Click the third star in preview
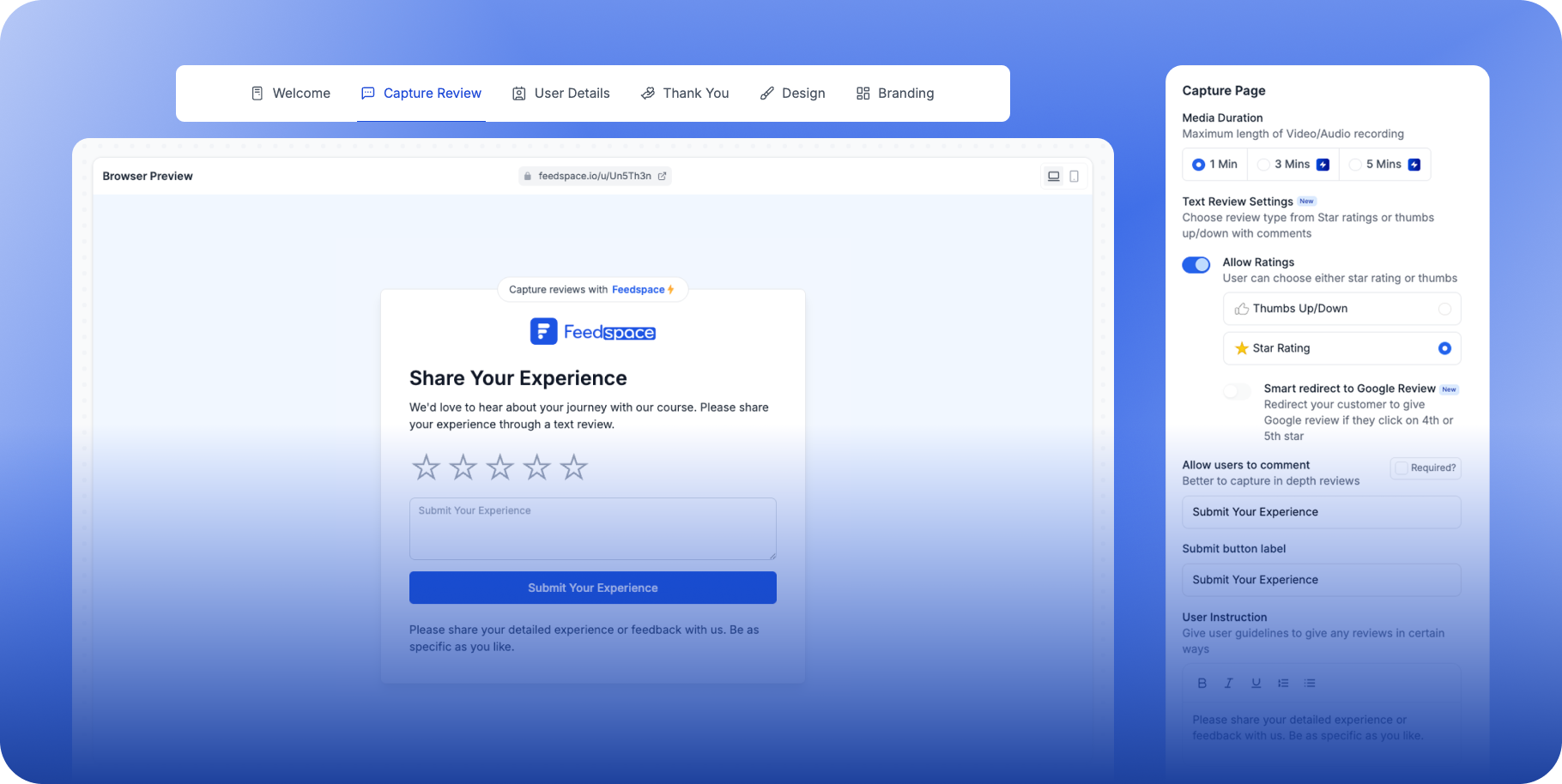 [499, 467]
